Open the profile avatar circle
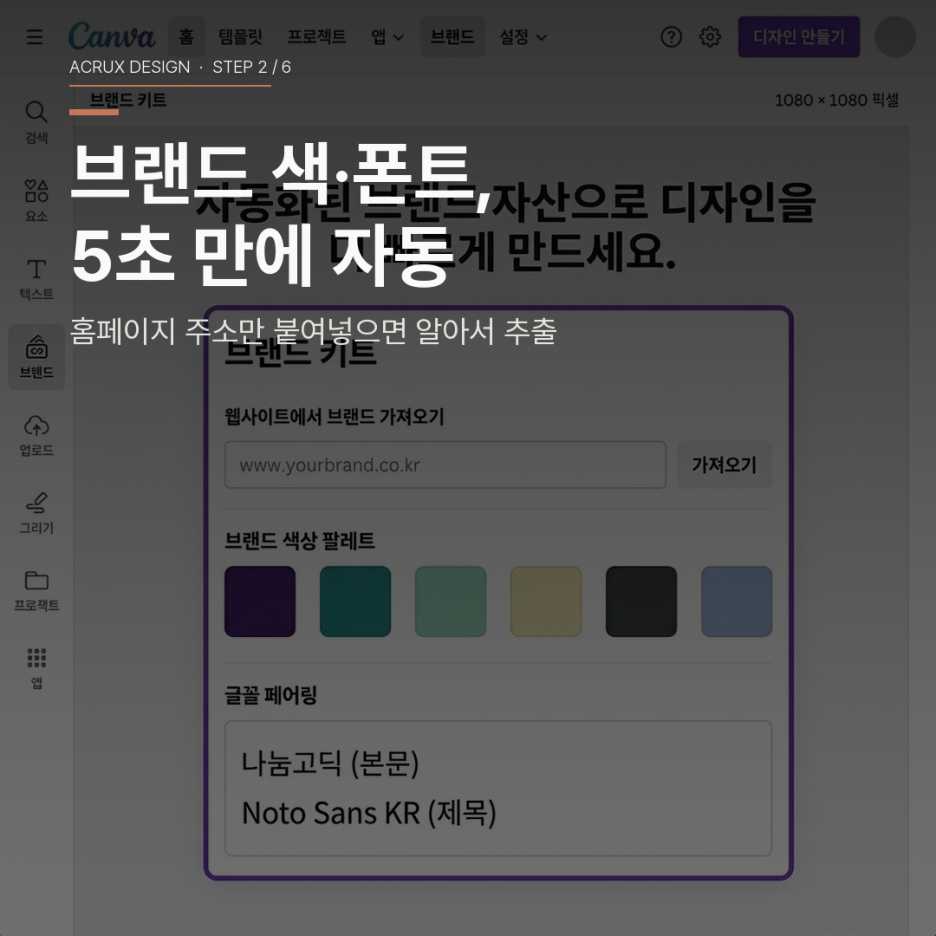936x936 pixels. pyautogui.click(x=895, y=37)
